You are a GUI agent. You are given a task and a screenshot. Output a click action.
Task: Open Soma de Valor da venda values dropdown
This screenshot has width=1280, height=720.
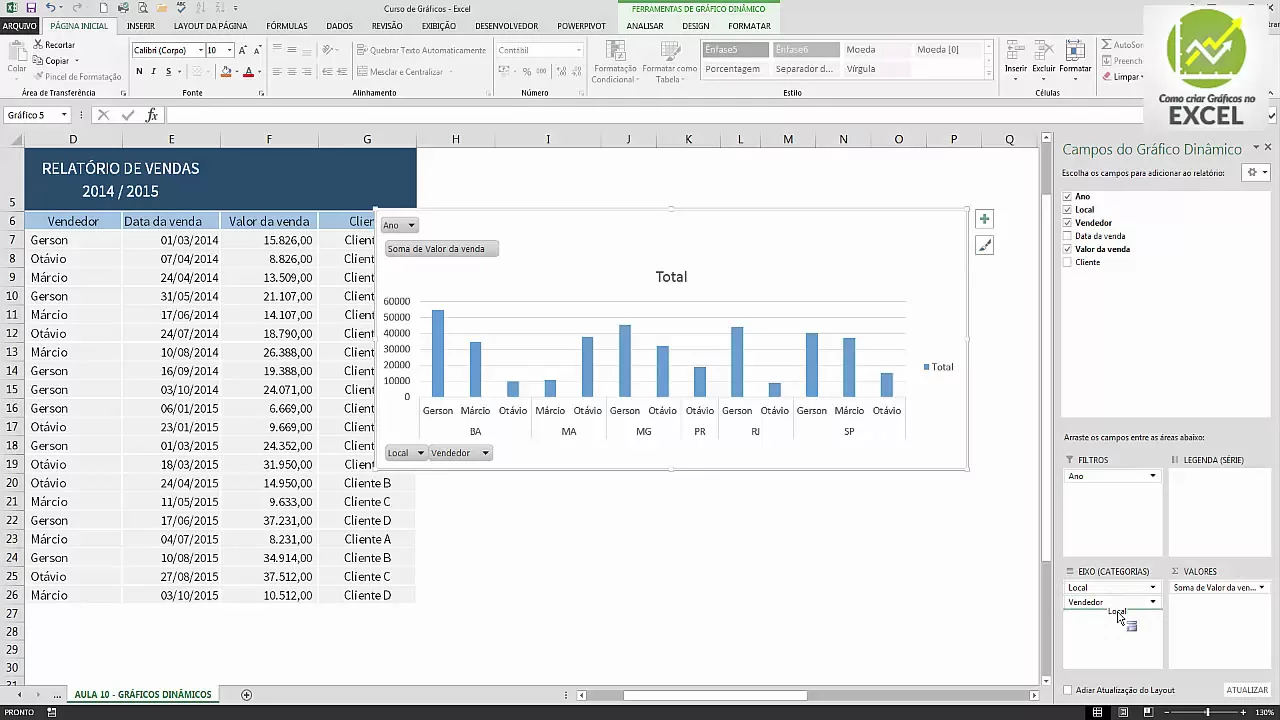click(1261, 588)
